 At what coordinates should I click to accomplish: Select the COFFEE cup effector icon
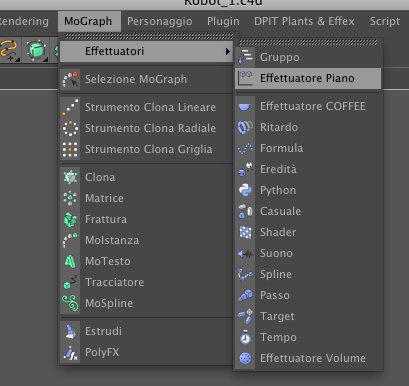[246, 106]
